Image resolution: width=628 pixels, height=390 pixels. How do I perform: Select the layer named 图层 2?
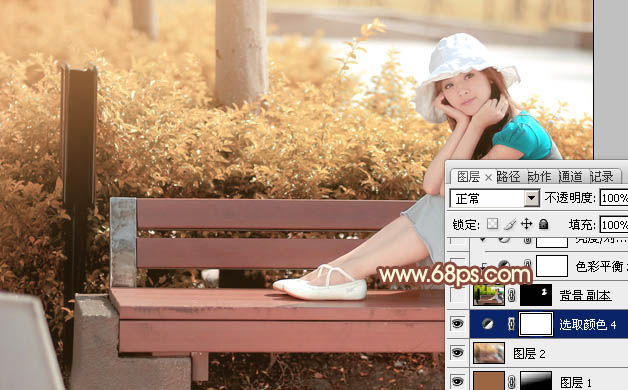coord(529,354)
